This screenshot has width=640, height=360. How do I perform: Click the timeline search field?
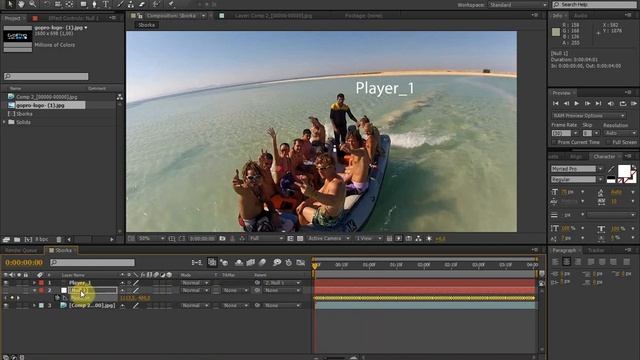93,262
